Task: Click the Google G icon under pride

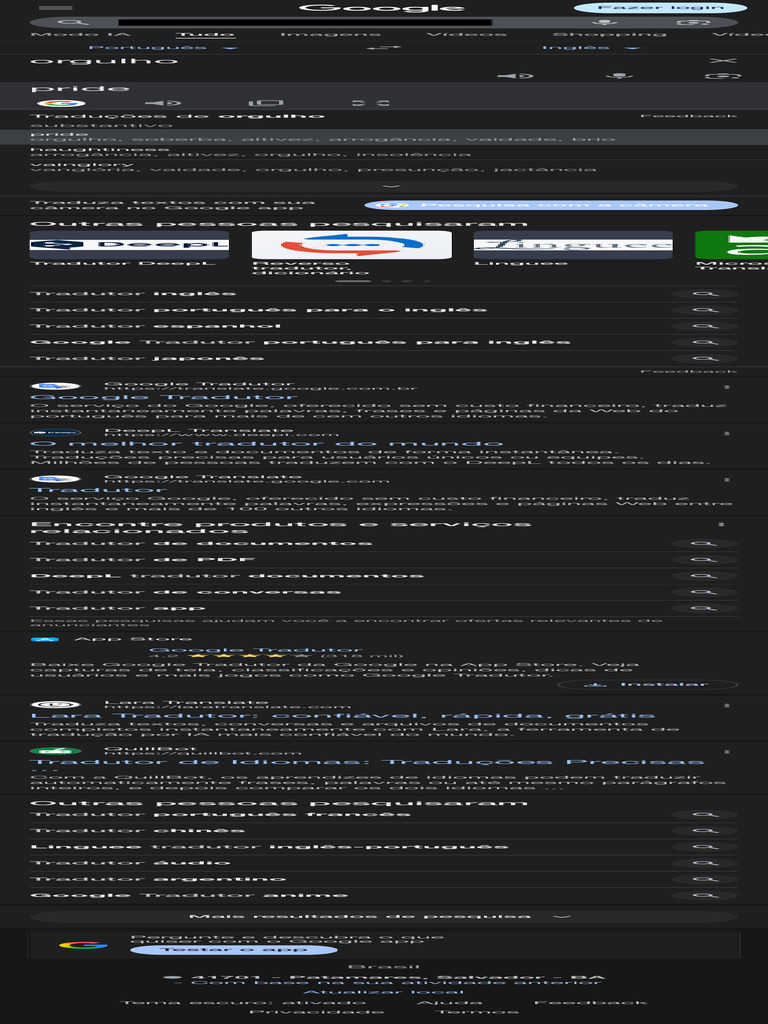Action: [61, 103]
